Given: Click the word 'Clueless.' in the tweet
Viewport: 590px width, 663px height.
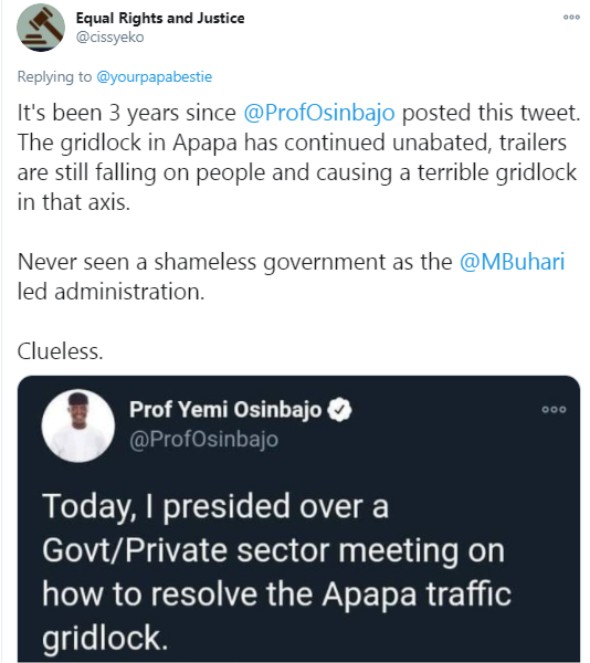Looking at the screenshot, I should (x=60, y=351).
